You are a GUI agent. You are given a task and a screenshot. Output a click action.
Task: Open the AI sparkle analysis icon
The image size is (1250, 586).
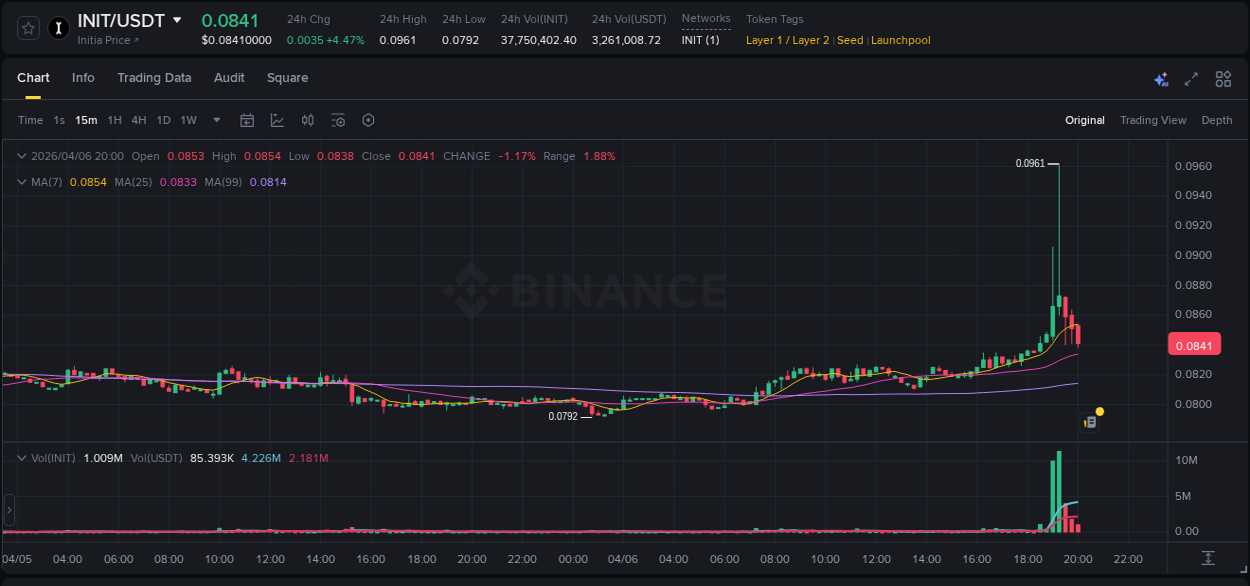1161,79
